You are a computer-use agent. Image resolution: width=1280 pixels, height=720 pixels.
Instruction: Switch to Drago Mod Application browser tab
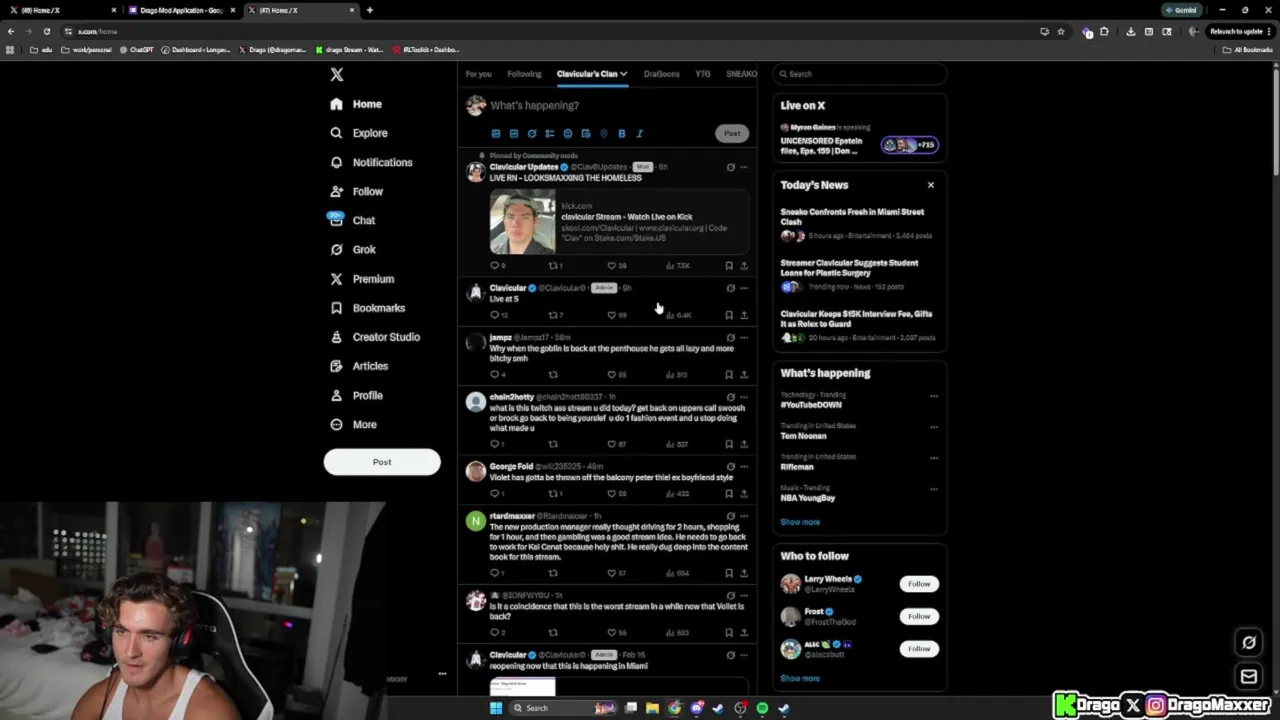[x=180, y=10]
